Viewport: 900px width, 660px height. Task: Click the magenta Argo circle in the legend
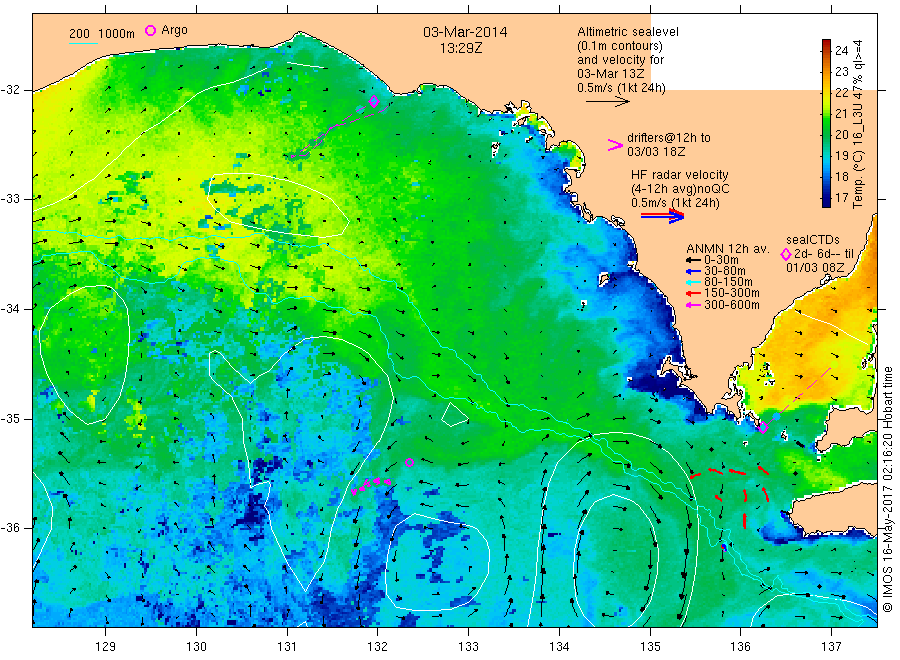click(x=150, y=30)
